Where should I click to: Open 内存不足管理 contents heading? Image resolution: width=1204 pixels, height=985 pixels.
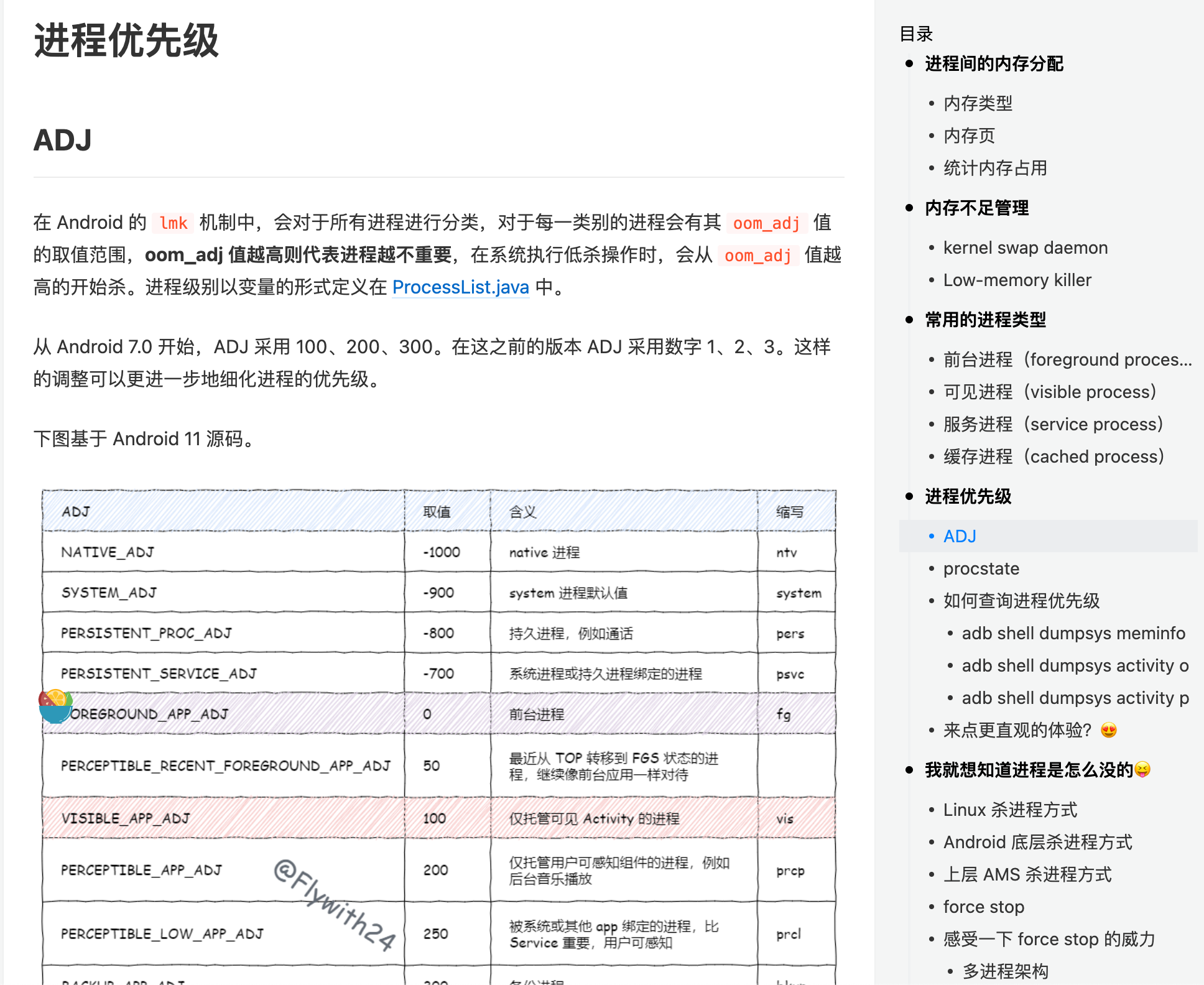pos(976,208)
